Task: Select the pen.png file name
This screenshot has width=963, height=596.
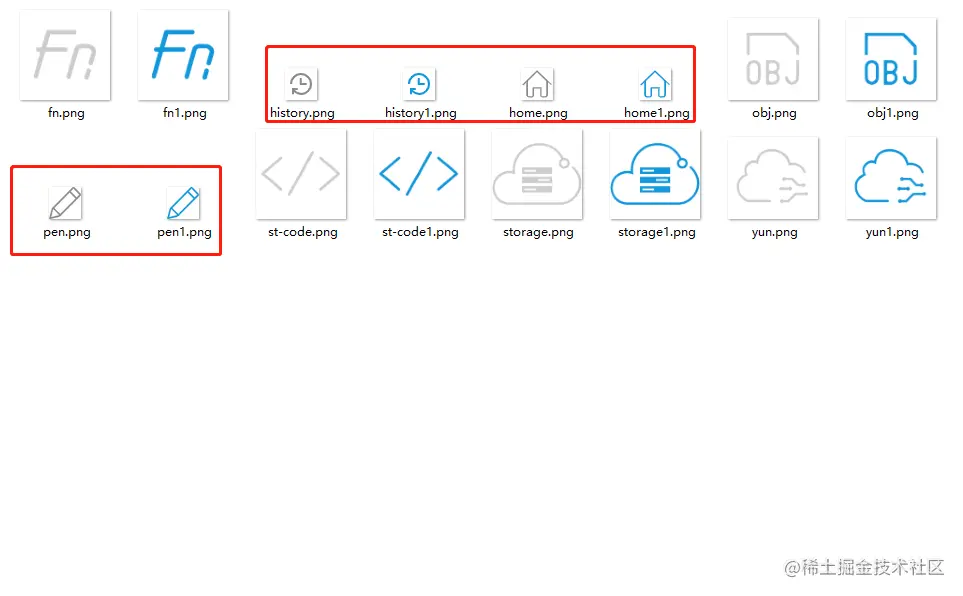Action: click(x=66, y=232)
